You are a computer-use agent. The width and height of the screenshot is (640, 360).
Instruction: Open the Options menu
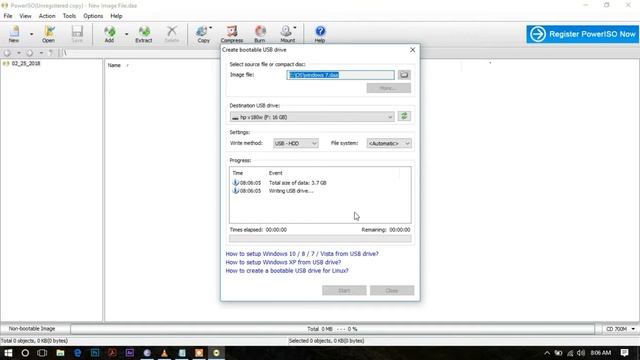pyautogui.click(x=93, y=16)
